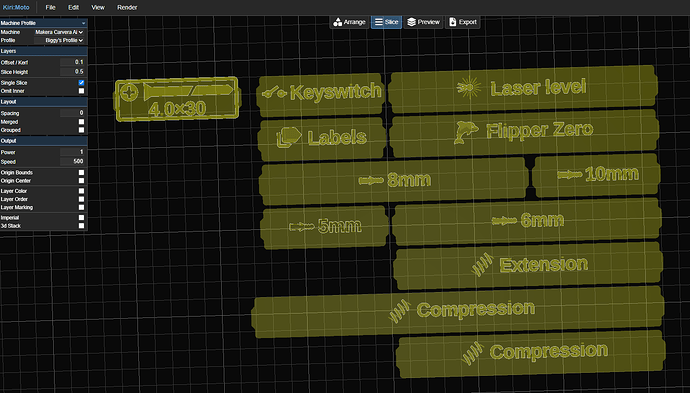690x393 pixels.
Task: Click the keyswitch icon beside Keyswitch text
Action: (x=274, y=93)
